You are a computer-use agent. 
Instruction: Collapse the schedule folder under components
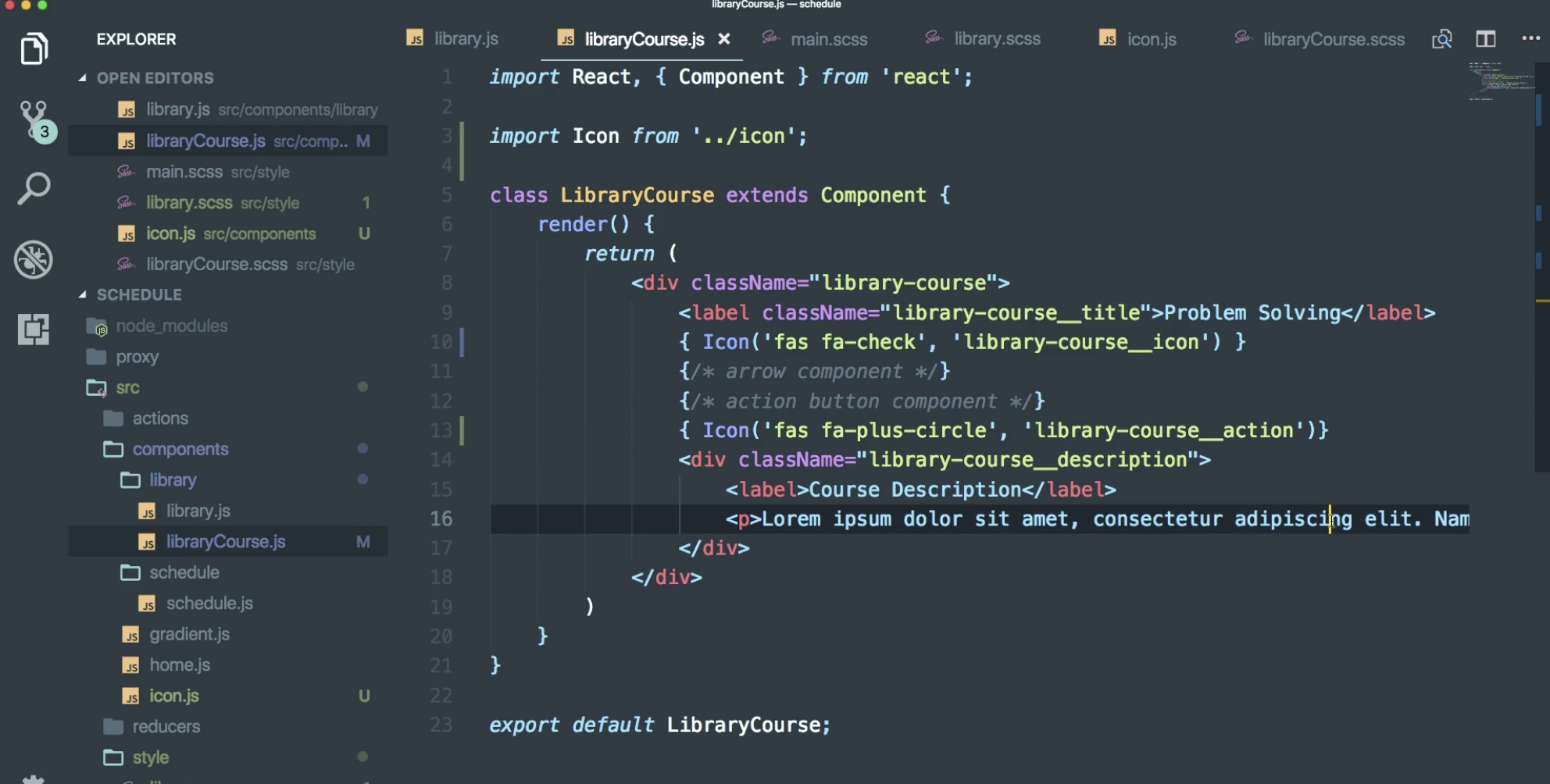[170, 572]
